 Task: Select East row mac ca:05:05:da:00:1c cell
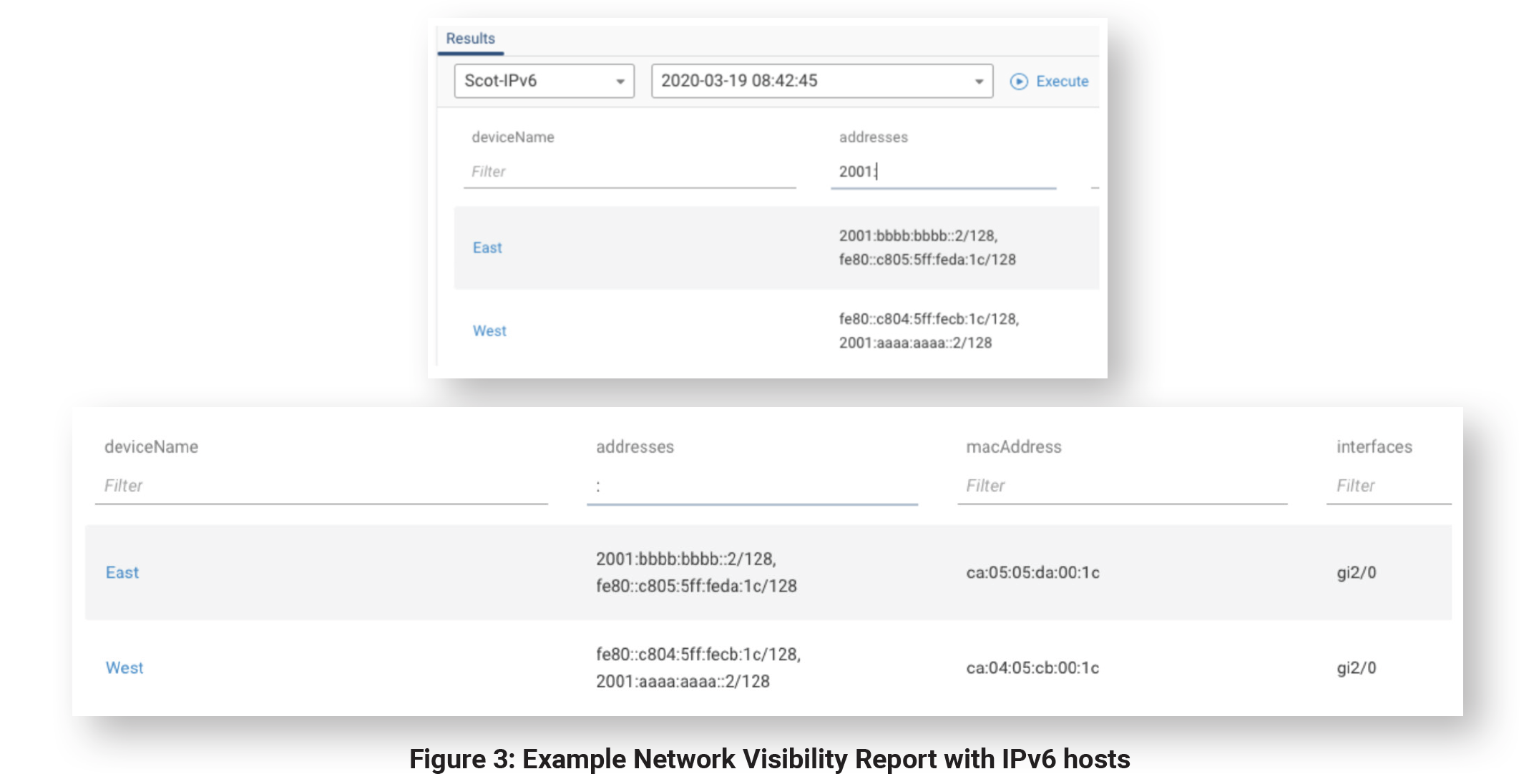click(1032, 572)
